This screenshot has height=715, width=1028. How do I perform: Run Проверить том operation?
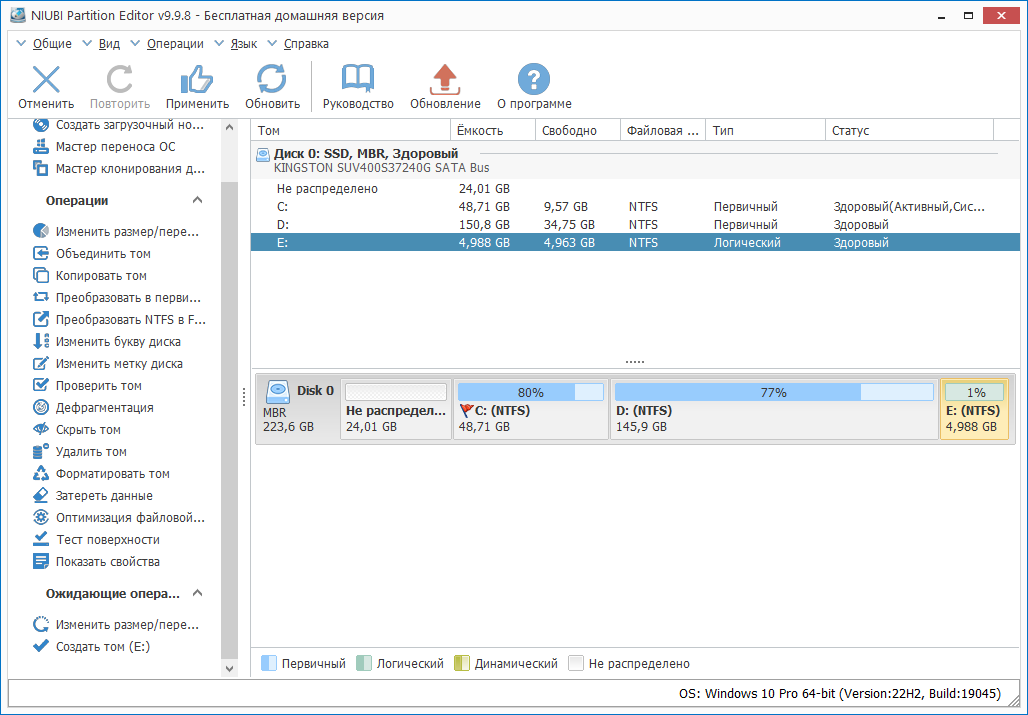87,386
